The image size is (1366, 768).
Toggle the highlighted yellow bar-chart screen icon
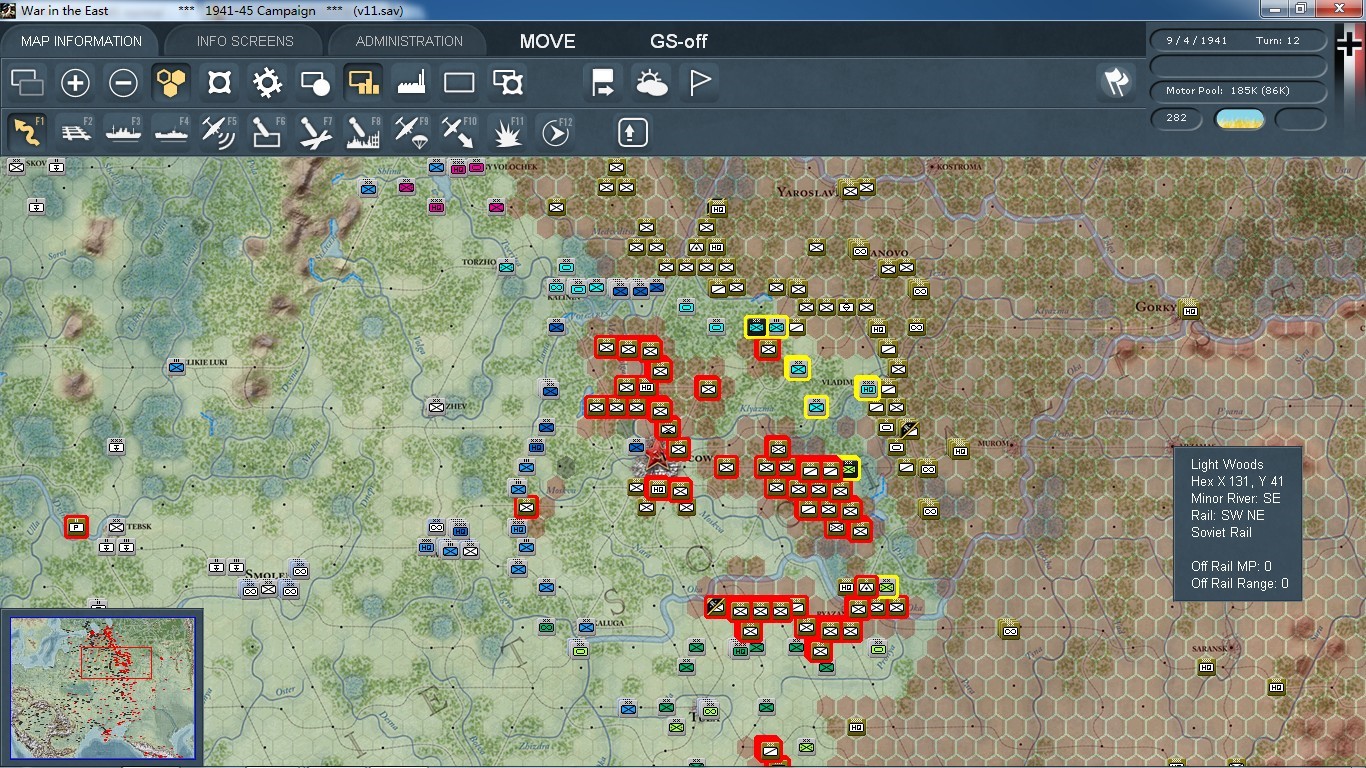[x=363, y=82]
